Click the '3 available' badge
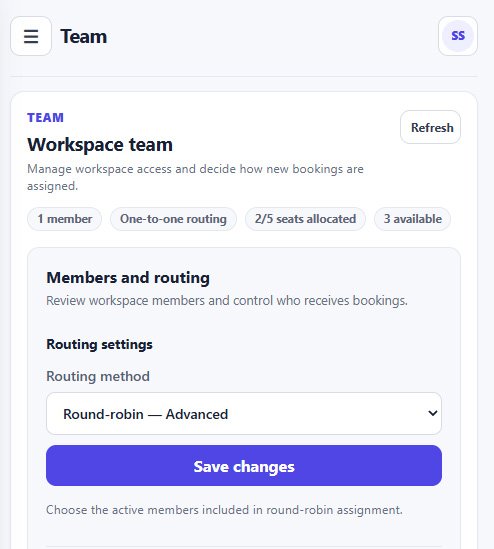This screenshot has height=549, width=494. [412, 219]
